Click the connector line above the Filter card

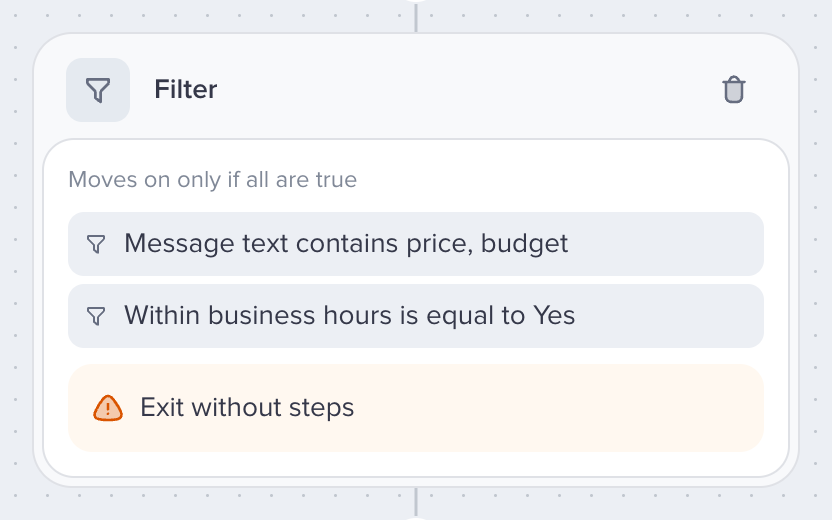tap(416, 17)
